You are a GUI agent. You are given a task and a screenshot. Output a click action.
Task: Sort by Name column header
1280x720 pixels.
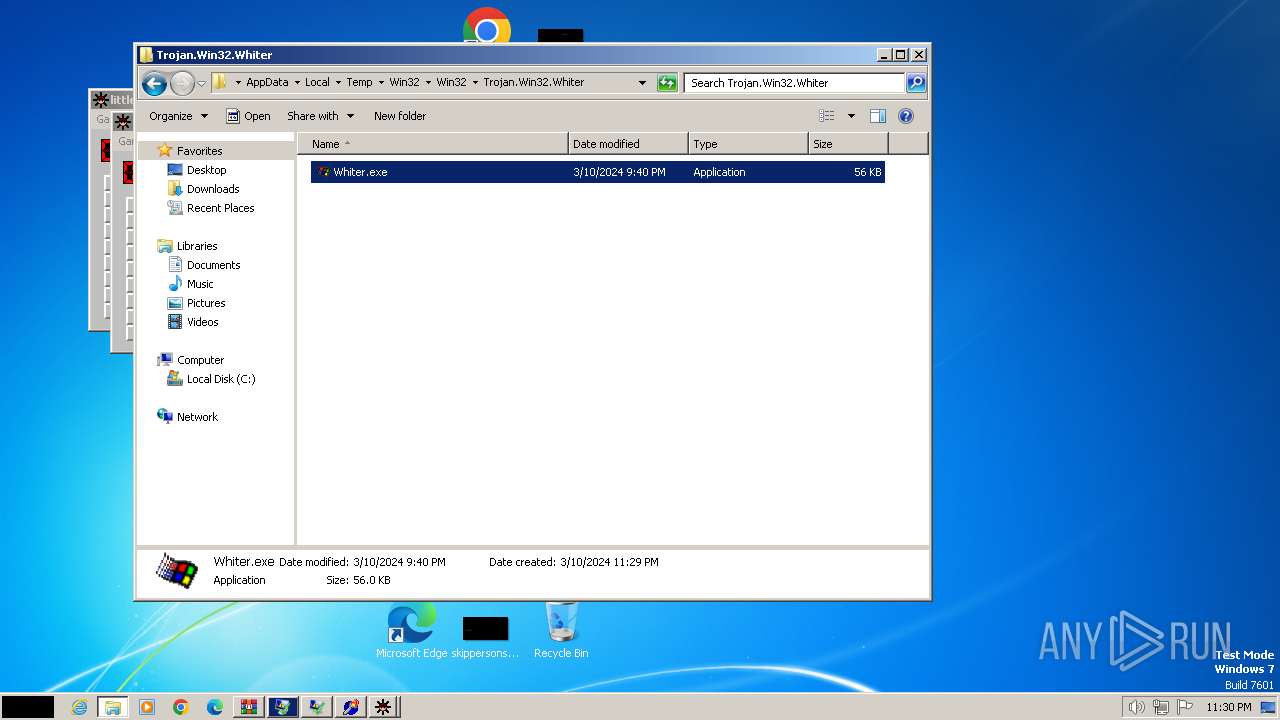[x=432, y=144]
